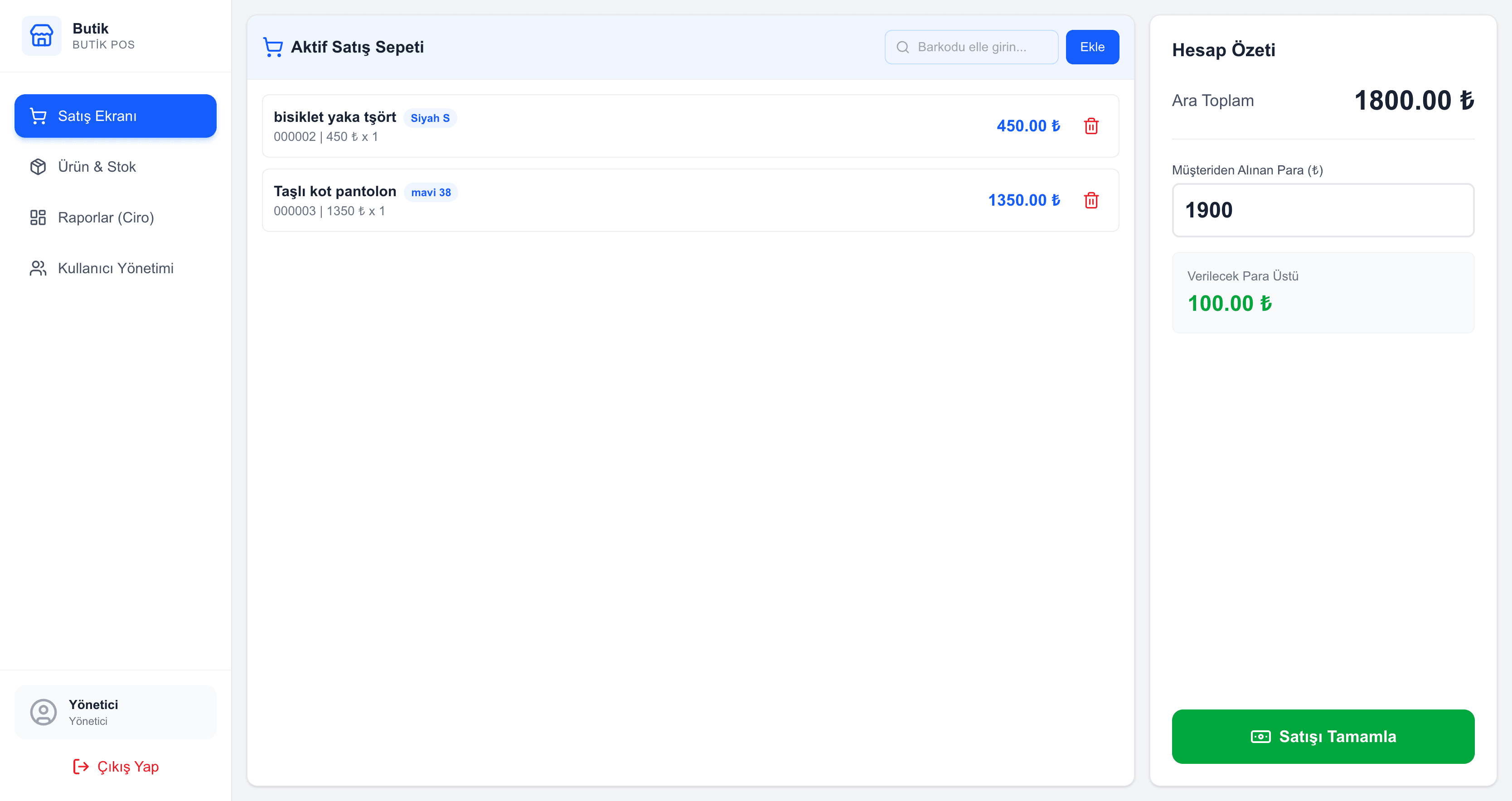Click the Ara Toplam label

(x=1213, y=100)
